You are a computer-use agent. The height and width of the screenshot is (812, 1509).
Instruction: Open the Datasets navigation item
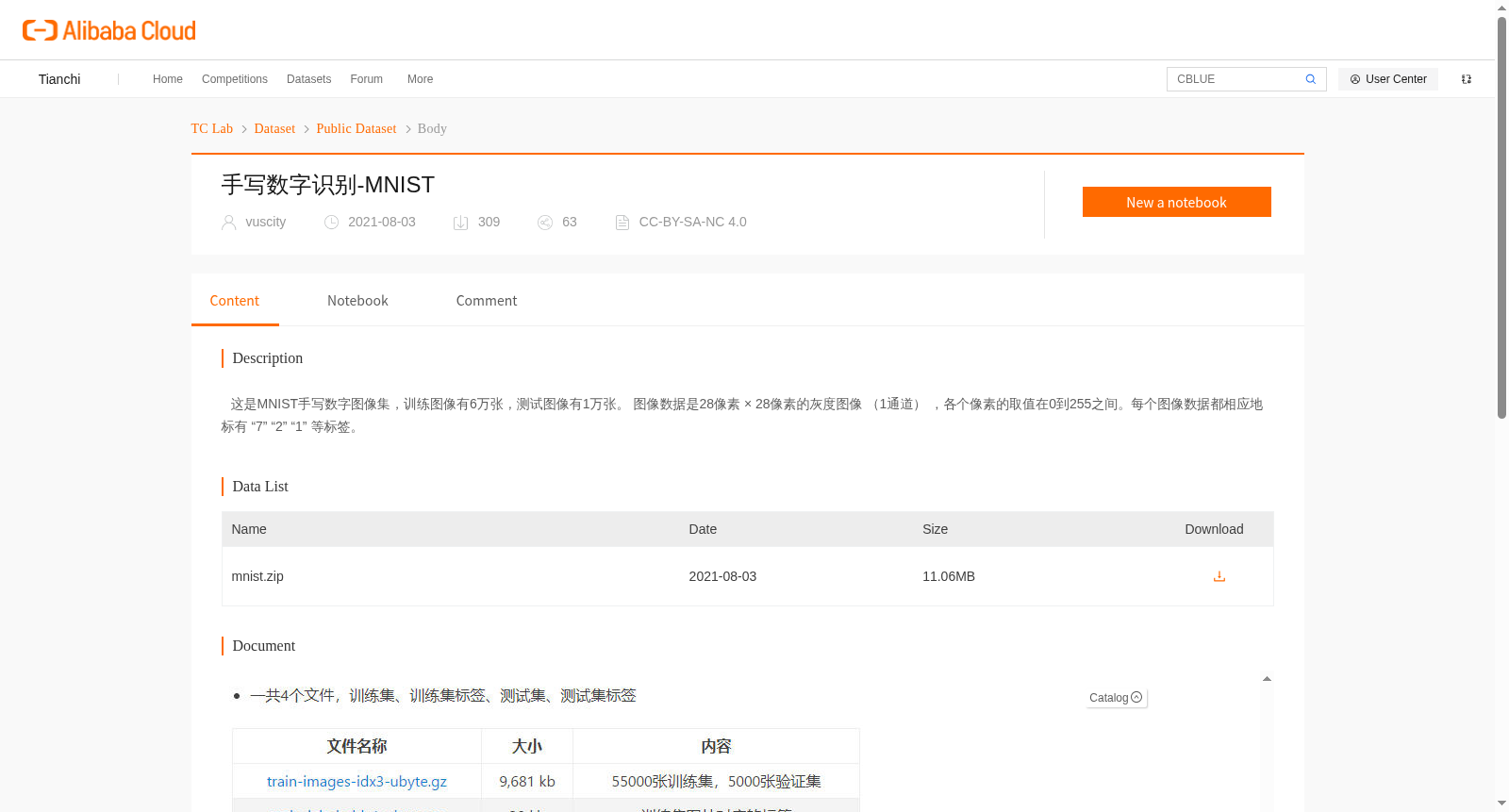coord(309,79)
